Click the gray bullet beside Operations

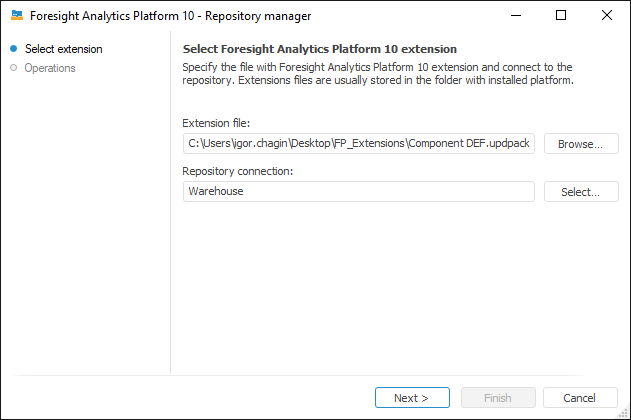(x=13, y=68)
